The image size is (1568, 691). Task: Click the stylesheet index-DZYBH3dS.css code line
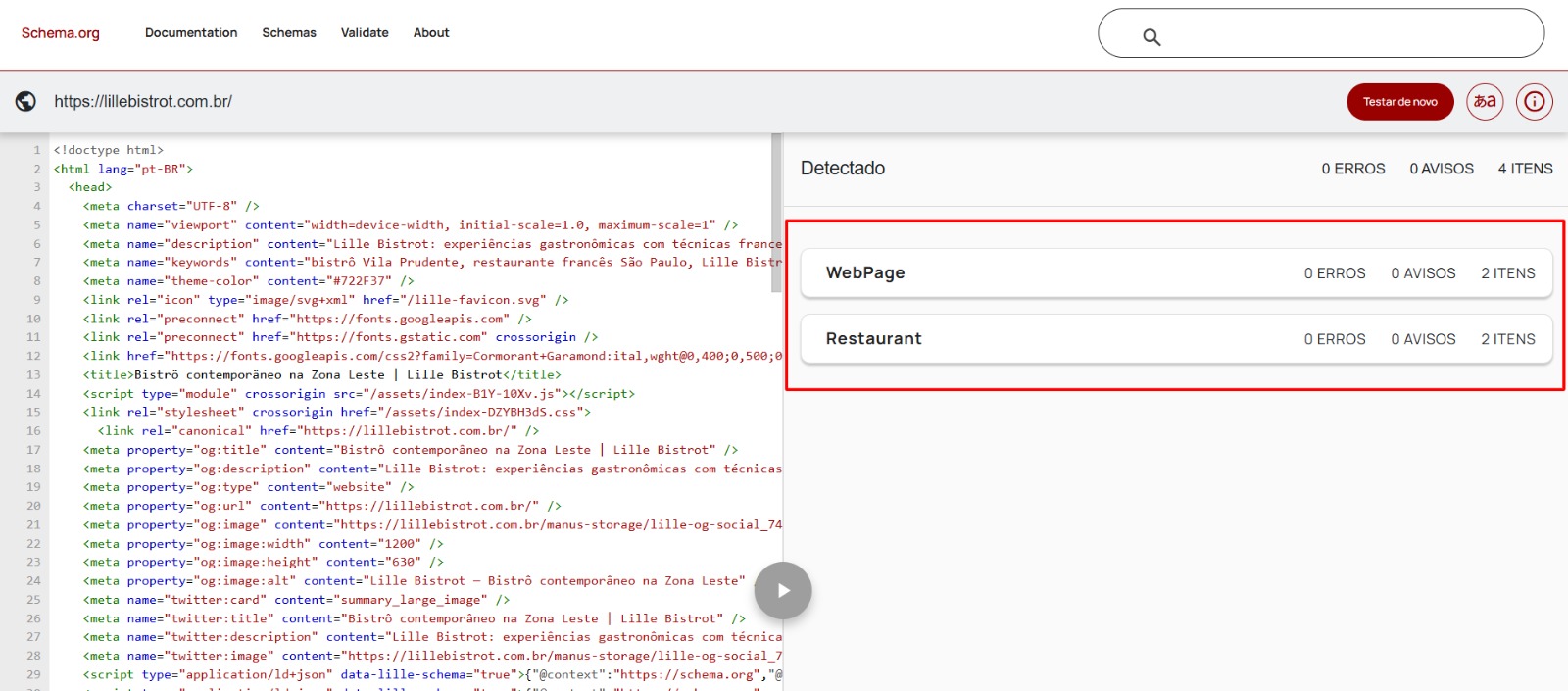pyautogui.click(x=337, y=413)
